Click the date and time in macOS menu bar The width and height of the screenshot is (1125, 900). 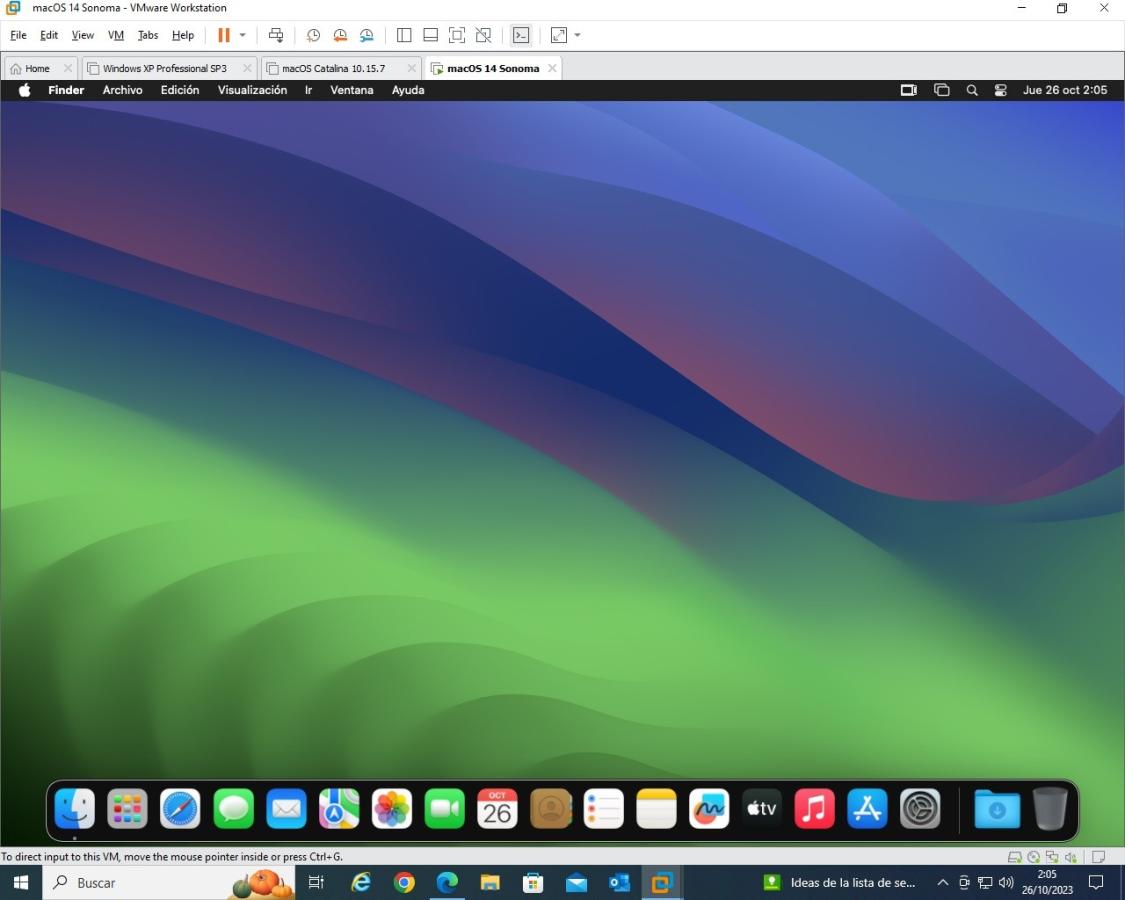pos(1064,90)
